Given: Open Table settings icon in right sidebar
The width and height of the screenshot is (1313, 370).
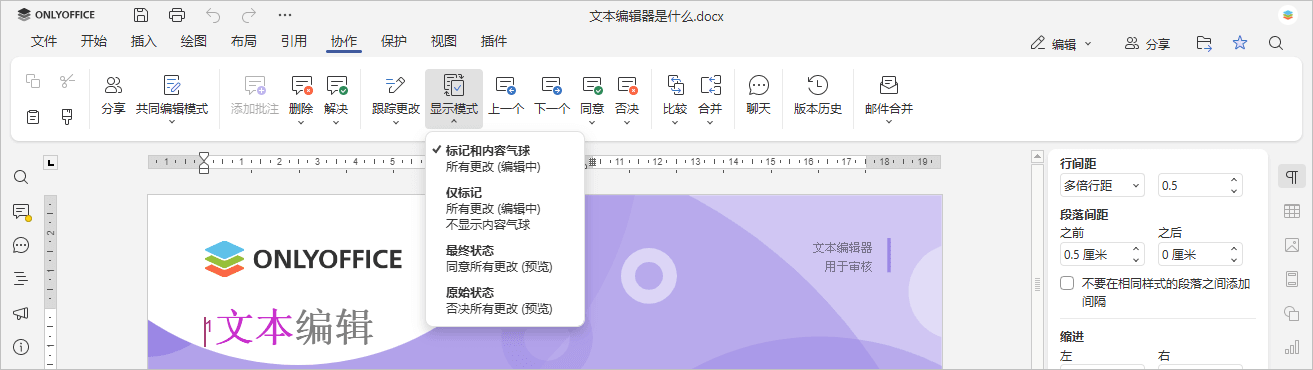Looking at the screenshot, I should point(1292,211).
